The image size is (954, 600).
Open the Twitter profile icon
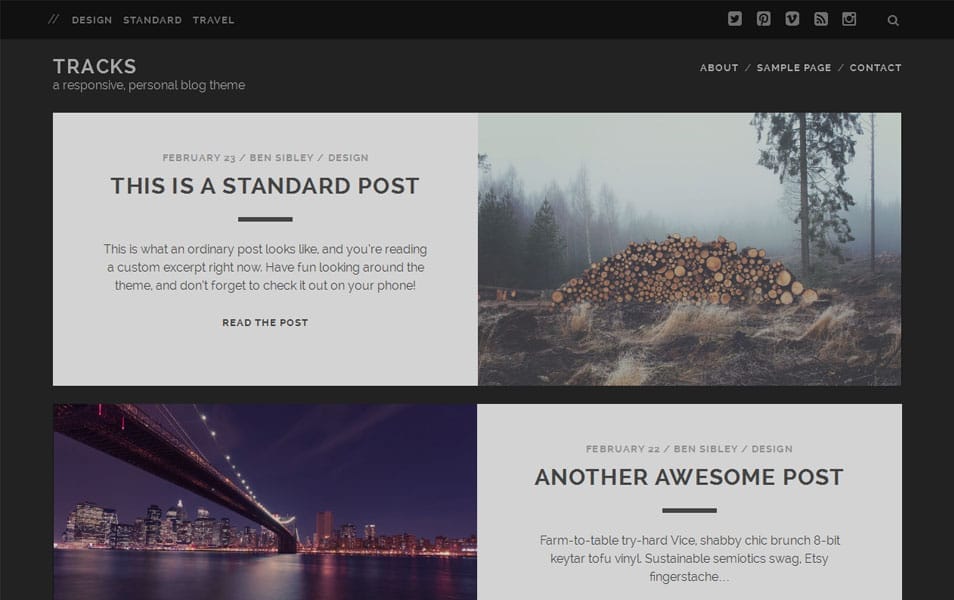735,19
